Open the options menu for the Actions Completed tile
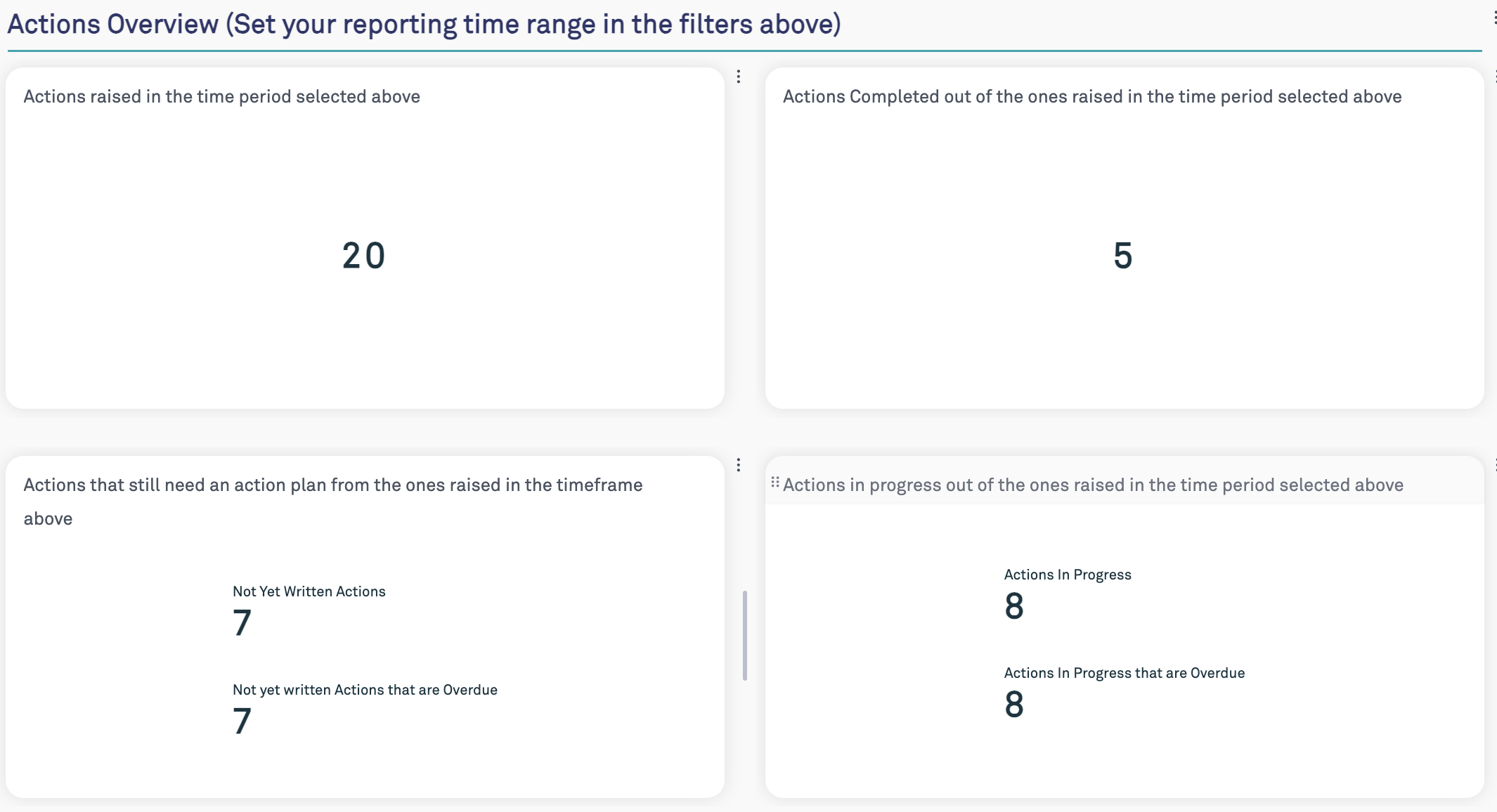The height and width of the screenshot is (812, 1497). pos(1495,76)
